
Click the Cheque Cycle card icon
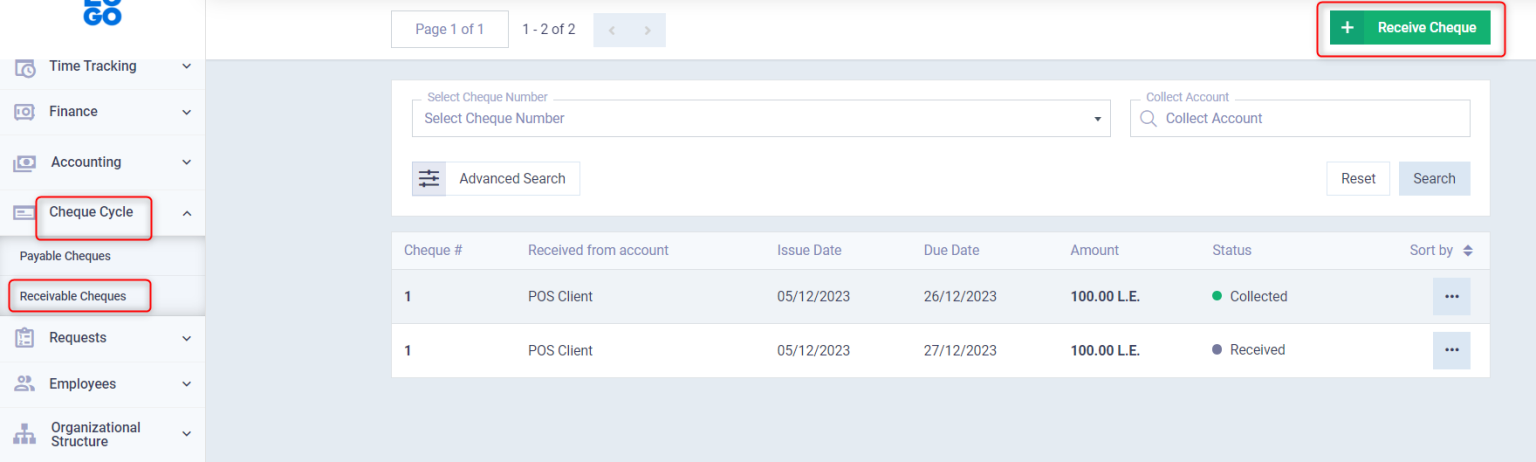click(25, 213)
